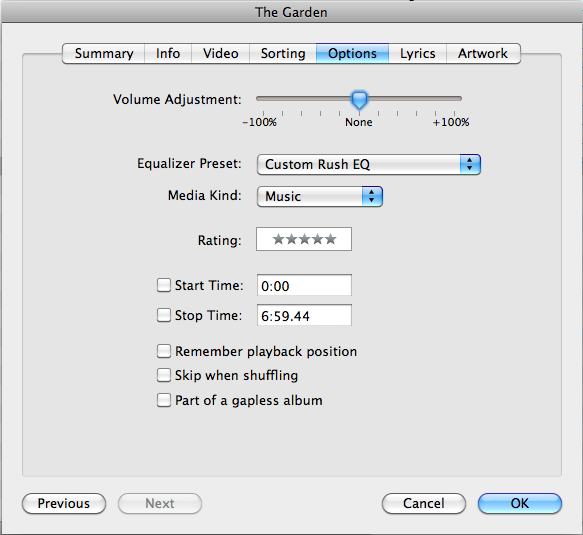The image size is (583, 535).
Task: Click the Stop Time field showing 6:59.44
Action: coord(304,315)
